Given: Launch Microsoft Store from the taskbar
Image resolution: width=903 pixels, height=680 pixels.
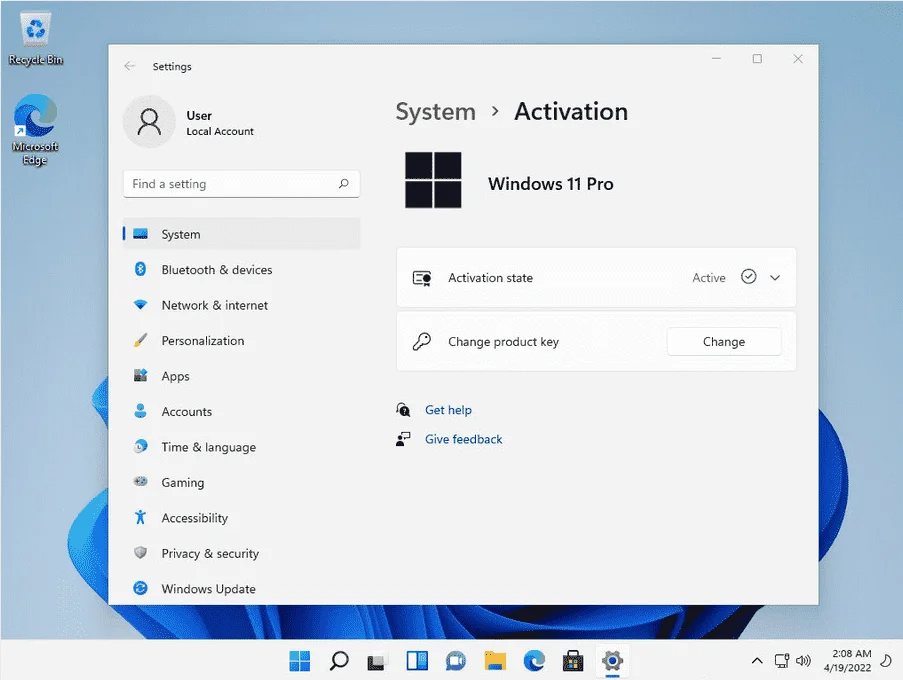Looking at the screenshot, I should 573,660.
